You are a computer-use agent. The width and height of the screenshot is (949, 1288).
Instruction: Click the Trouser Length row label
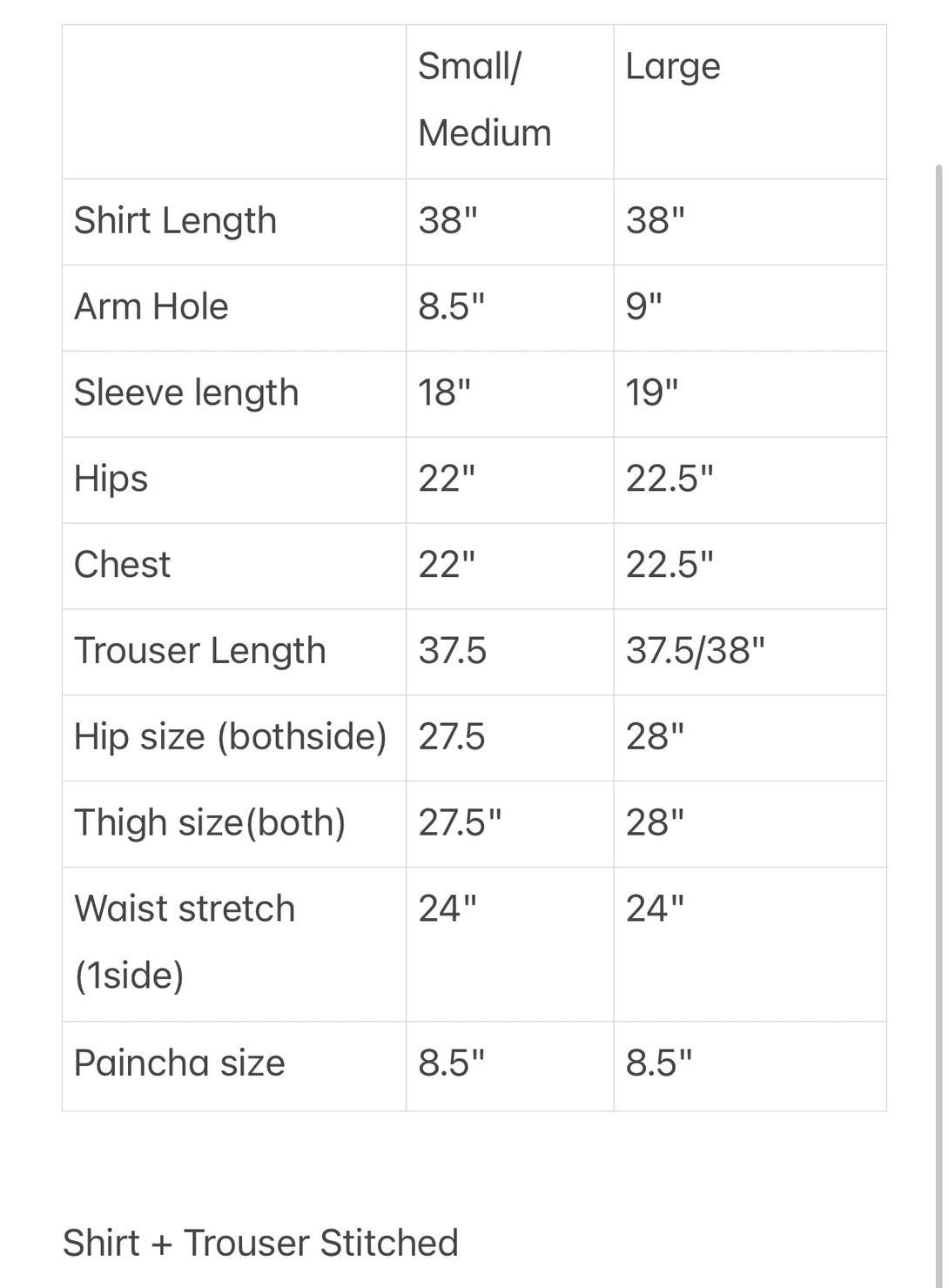pyautogui.click(x=199, y=652)
